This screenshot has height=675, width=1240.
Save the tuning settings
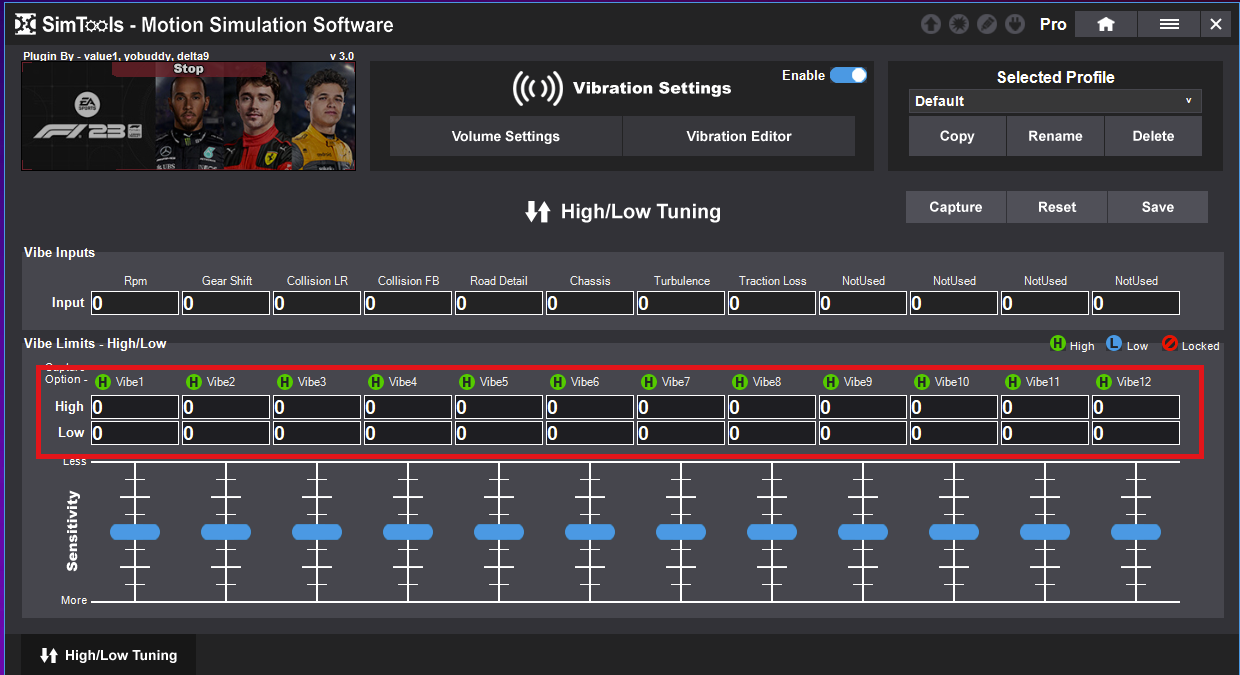pos(1158,207)
